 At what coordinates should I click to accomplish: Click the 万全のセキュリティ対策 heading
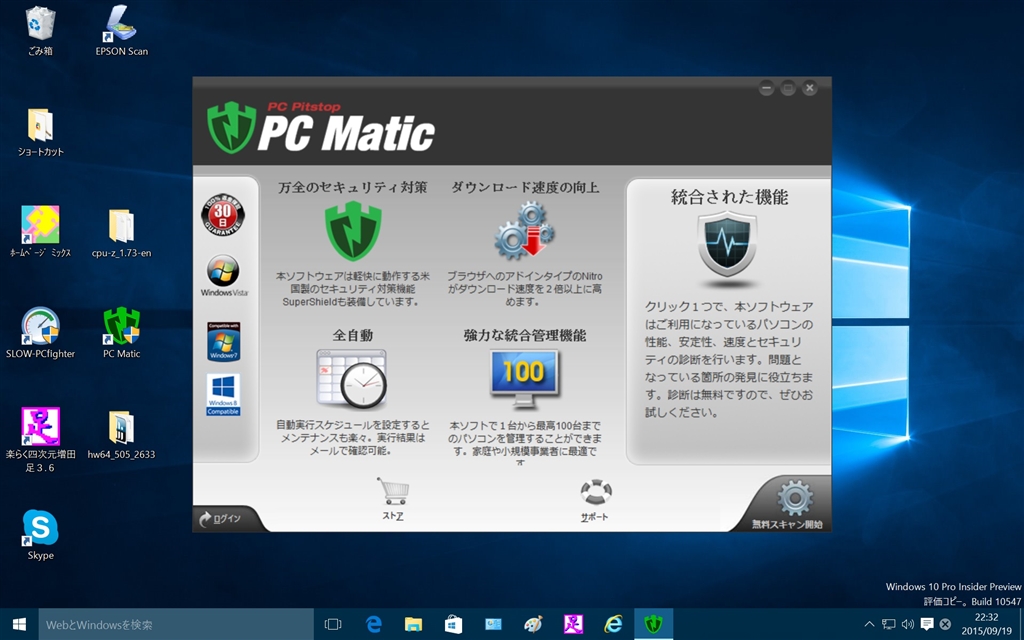(x=353, y=187)
